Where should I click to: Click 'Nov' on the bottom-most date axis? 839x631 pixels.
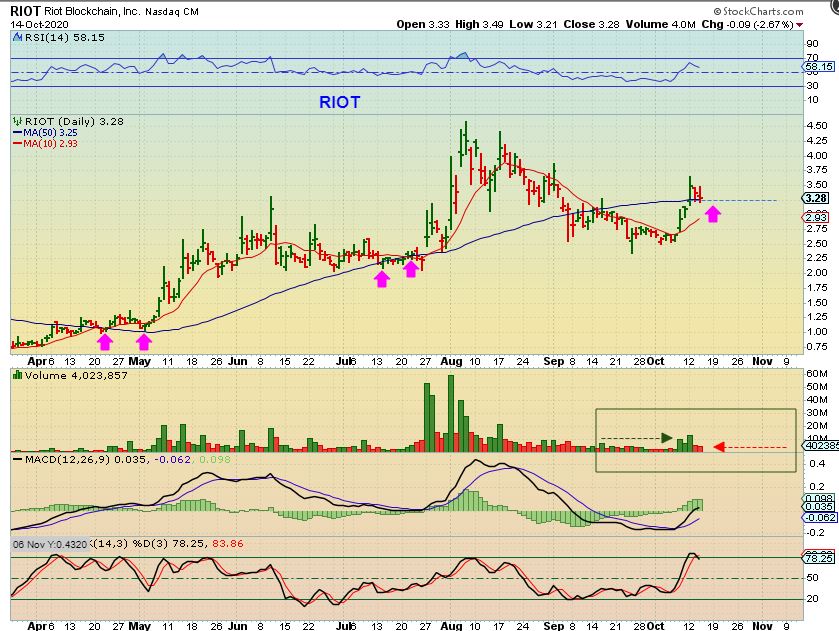[762, 626]
